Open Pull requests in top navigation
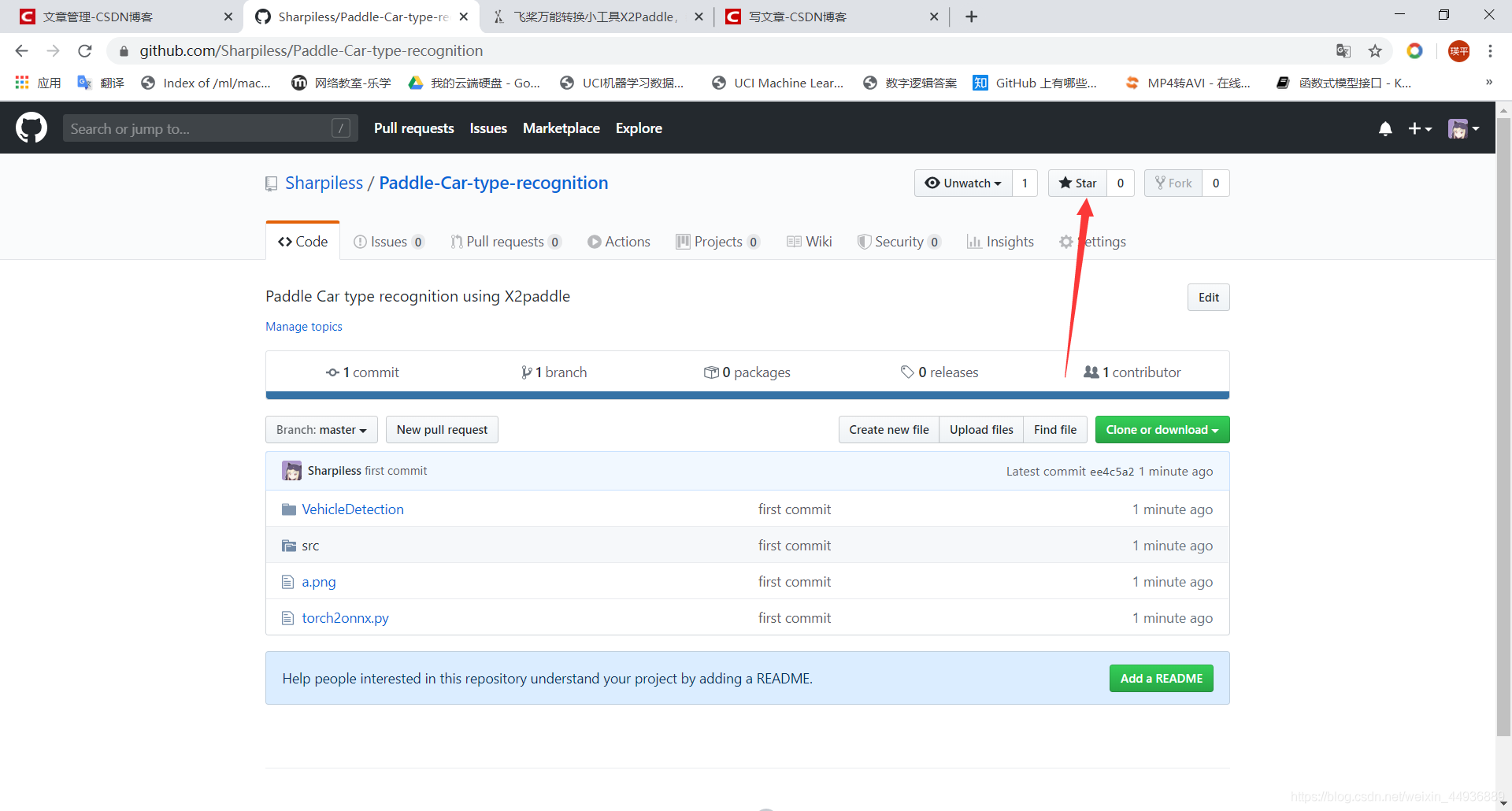The height and width of the screenshot is (811, 1512). tap(414, 128)
